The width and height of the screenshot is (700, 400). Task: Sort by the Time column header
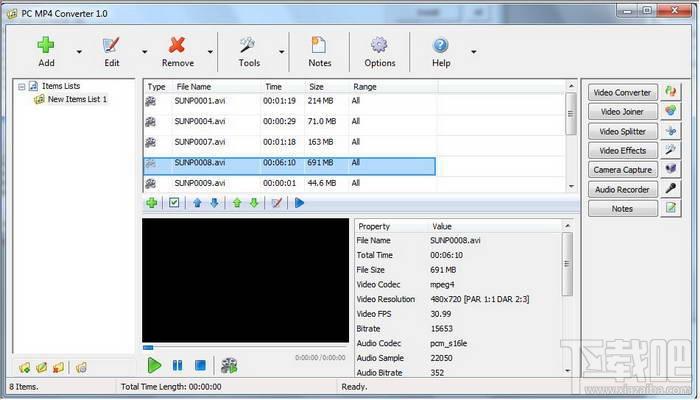283,87
